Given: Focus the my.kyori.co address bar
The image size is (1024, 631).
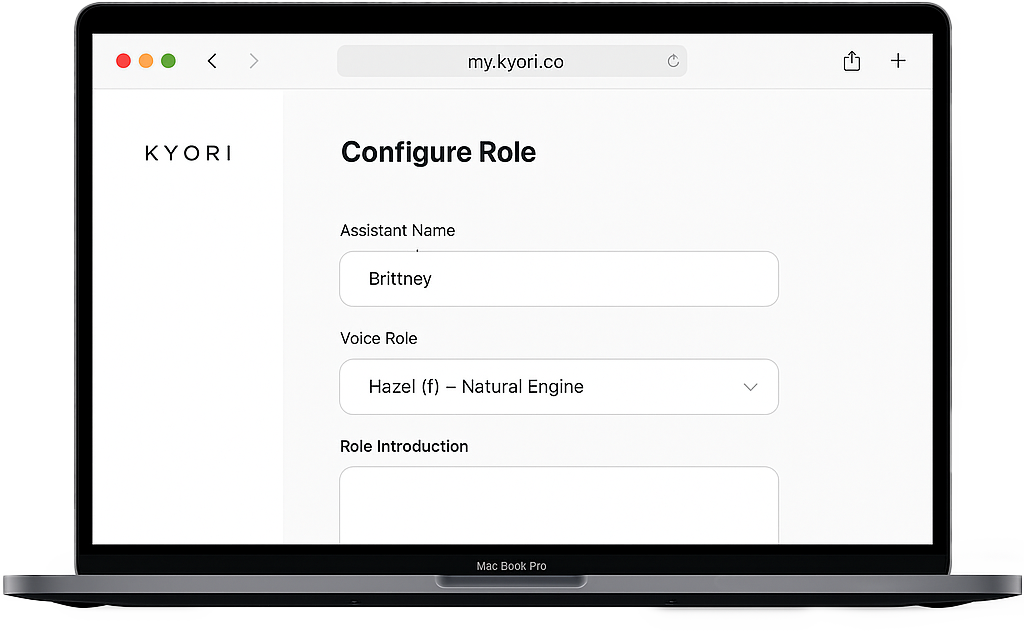Looking at the screenshot, I should [x=515, y=61].
